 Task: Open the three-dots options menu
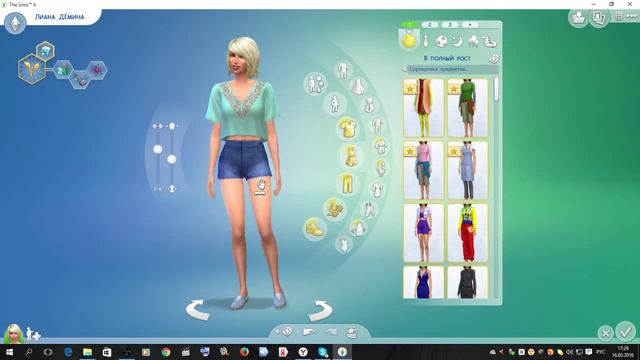pyautogui.click(x=632, y=16)
